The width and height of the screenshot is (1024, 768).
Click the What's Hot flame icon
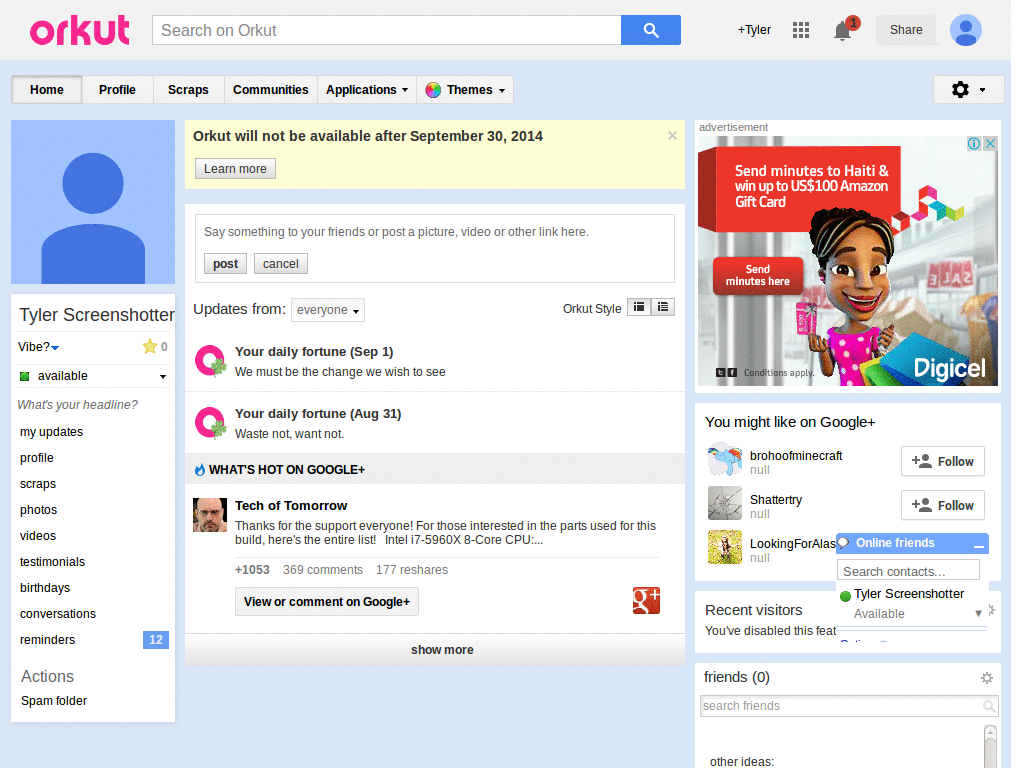200,470
